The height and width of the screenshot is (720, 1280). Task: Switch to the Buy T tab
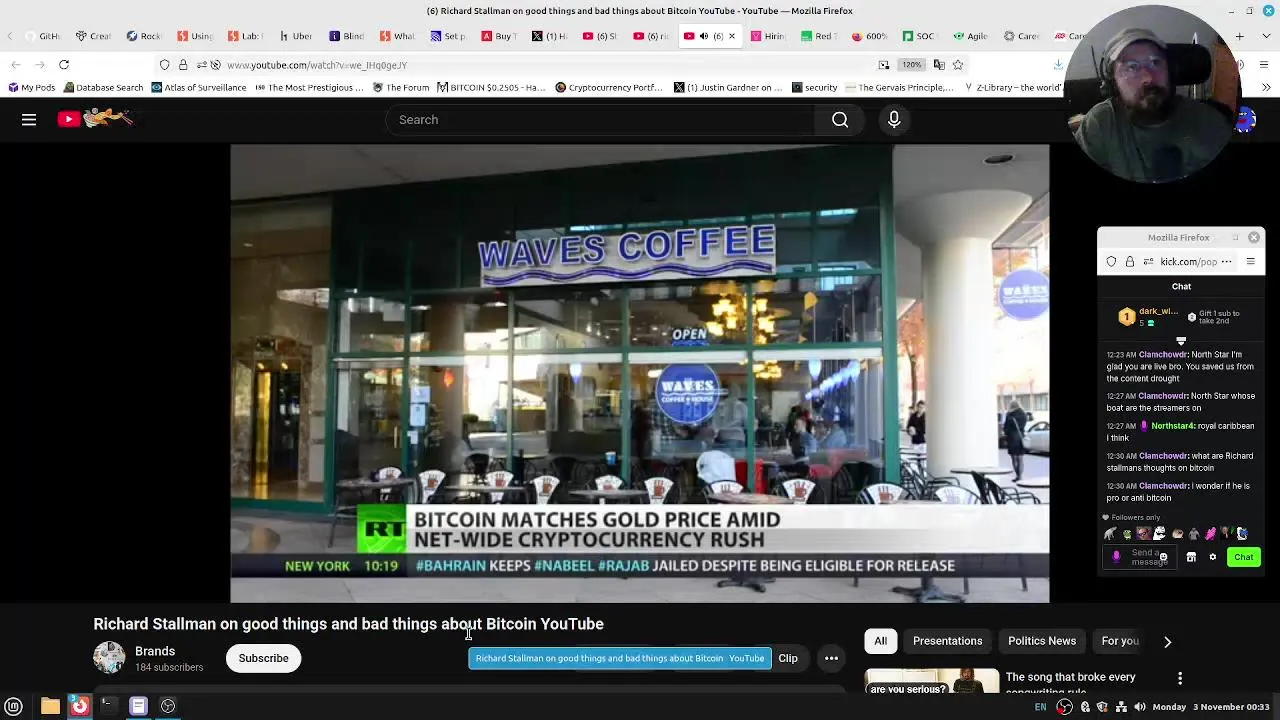coord(498,36)
